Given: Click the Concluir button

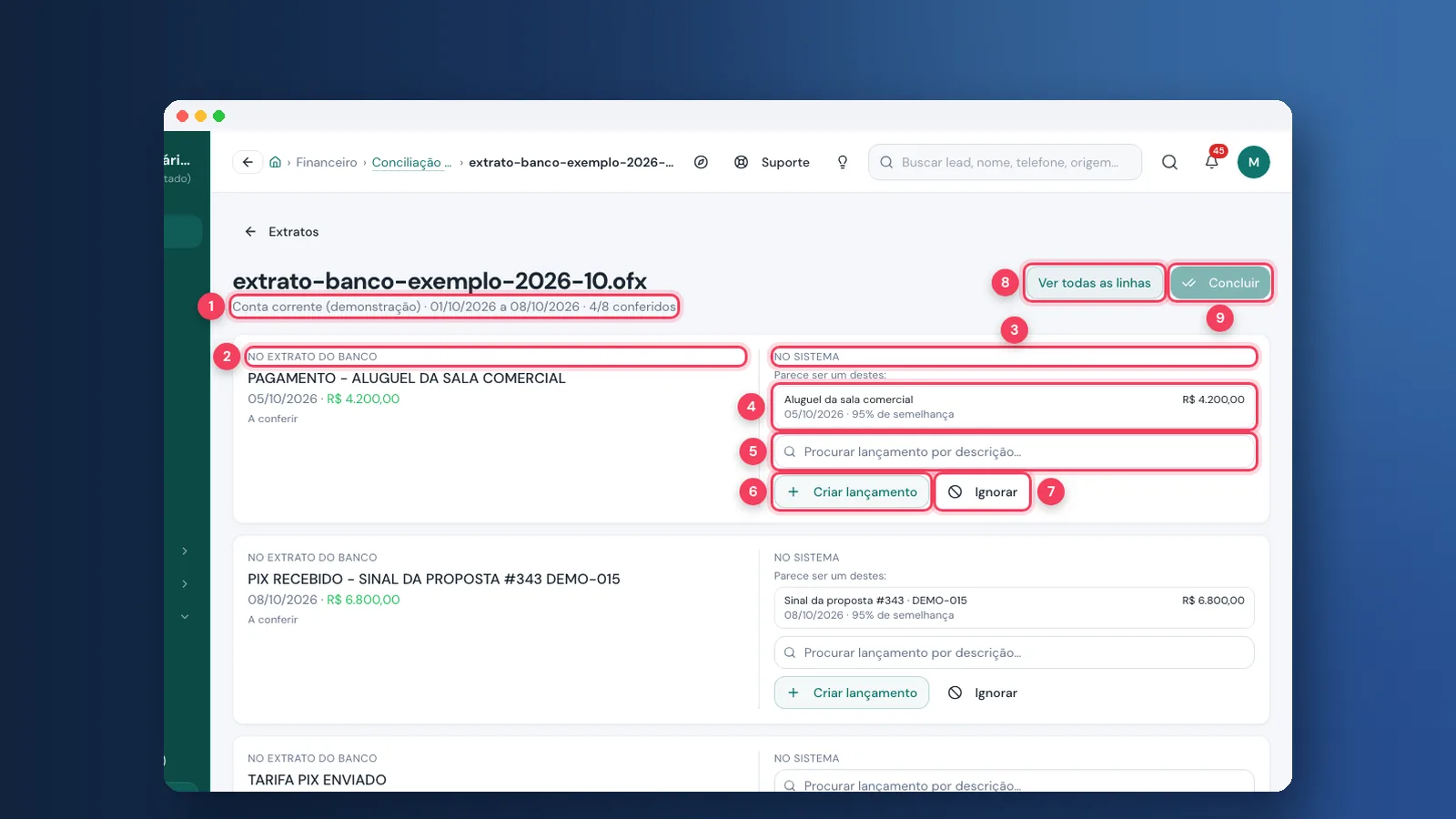Looking at the screenshot, I should click(1219, 283).
